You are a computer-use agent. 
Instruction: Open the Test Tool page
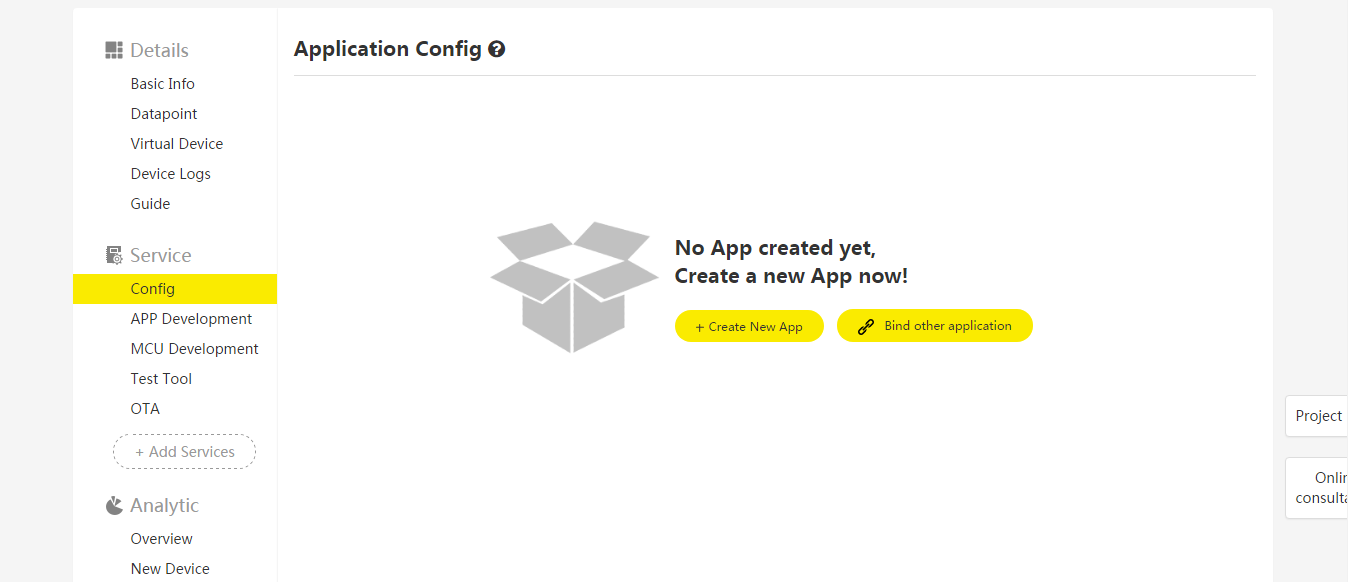tap(161, 378)
